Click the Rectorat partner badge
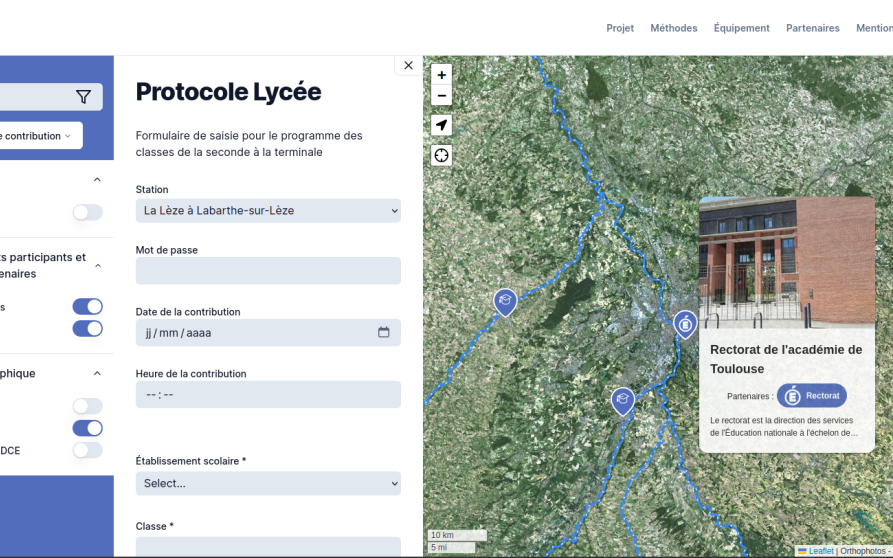 tap(812, 396)
